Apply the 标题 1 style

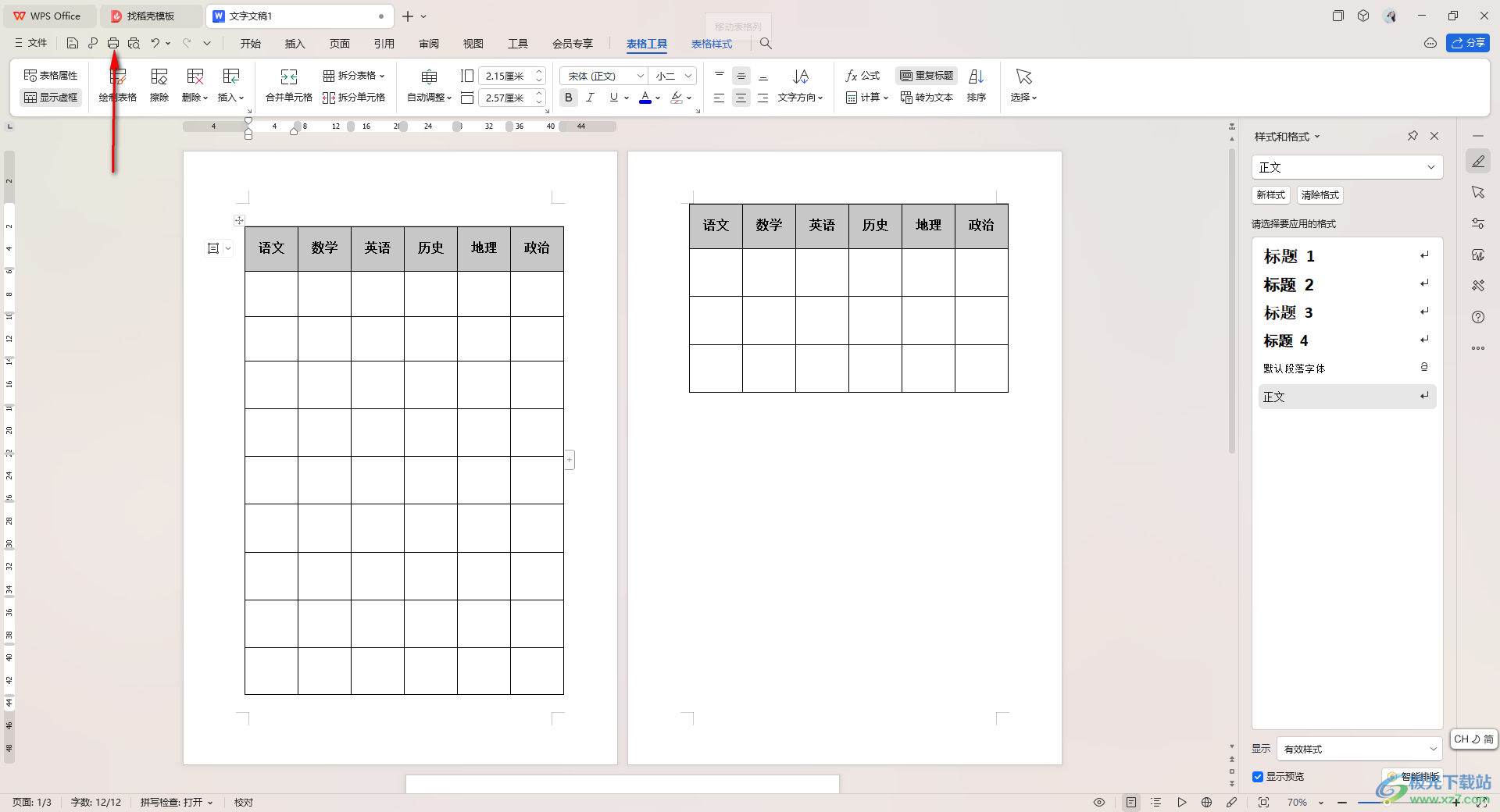click(x=1347, y=256)
